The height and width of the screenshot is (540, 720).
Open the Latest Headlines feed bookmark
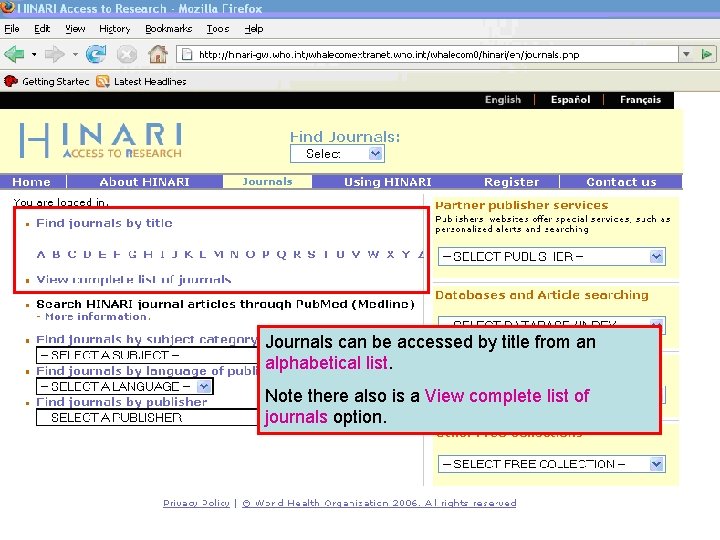[141, 82]
